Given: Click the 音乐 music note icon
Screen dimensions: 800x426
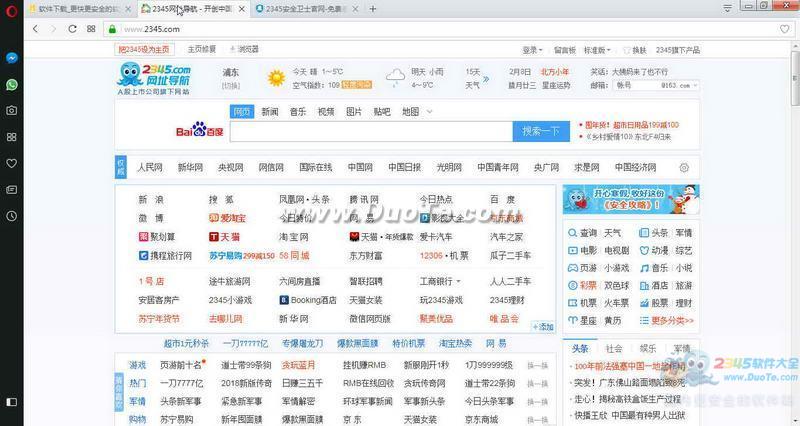Looking at the screenshot, I should point(644,268).
